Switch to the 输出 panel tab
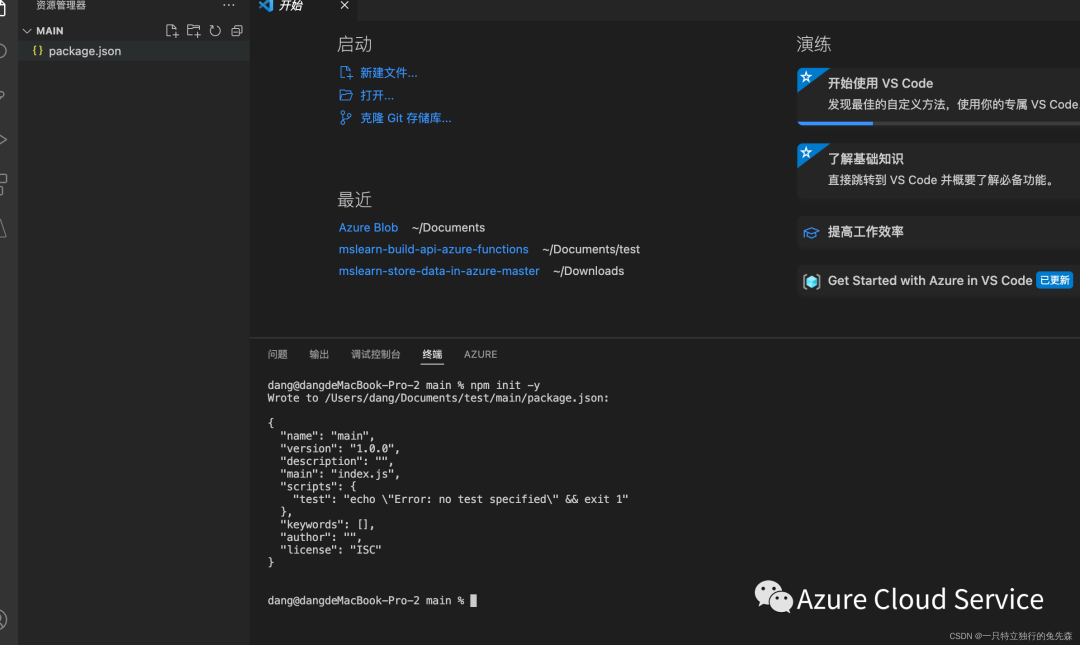Image resolution: width=1080 pixels, height=645 pixels. [x=319, y=354]
